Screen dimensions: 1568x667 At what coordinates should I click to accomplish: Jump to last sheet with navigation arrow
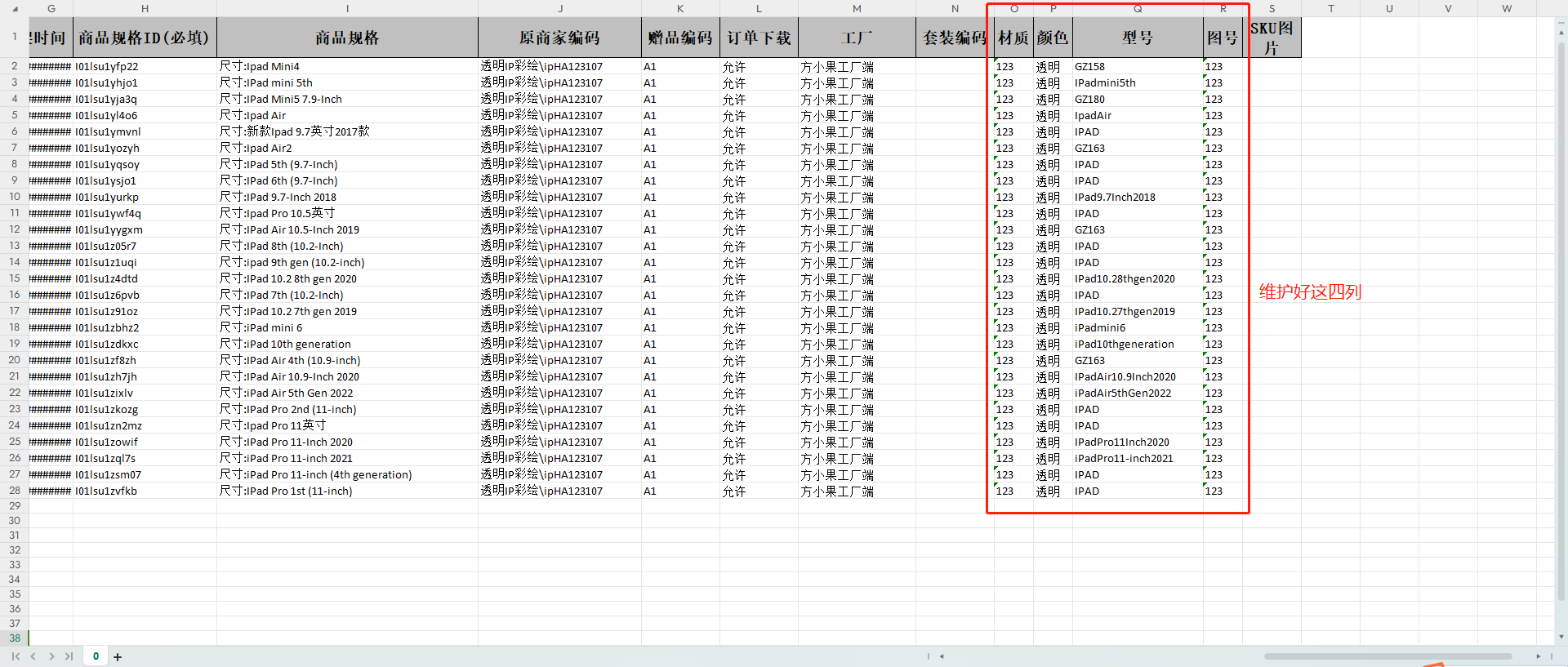pyautogui.click(x=69, y=656)
